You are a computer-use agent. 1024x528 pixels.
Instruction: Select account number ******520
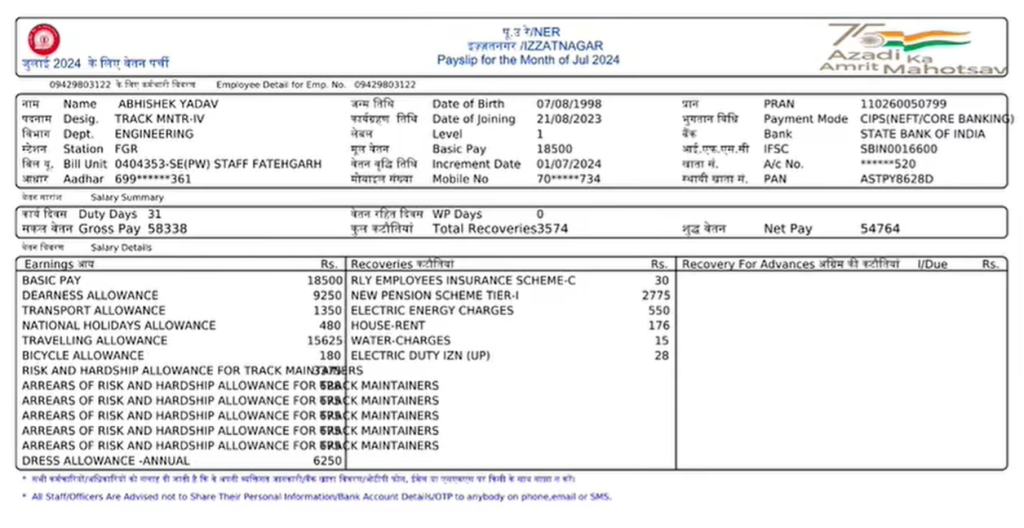[x=888, y=164]
